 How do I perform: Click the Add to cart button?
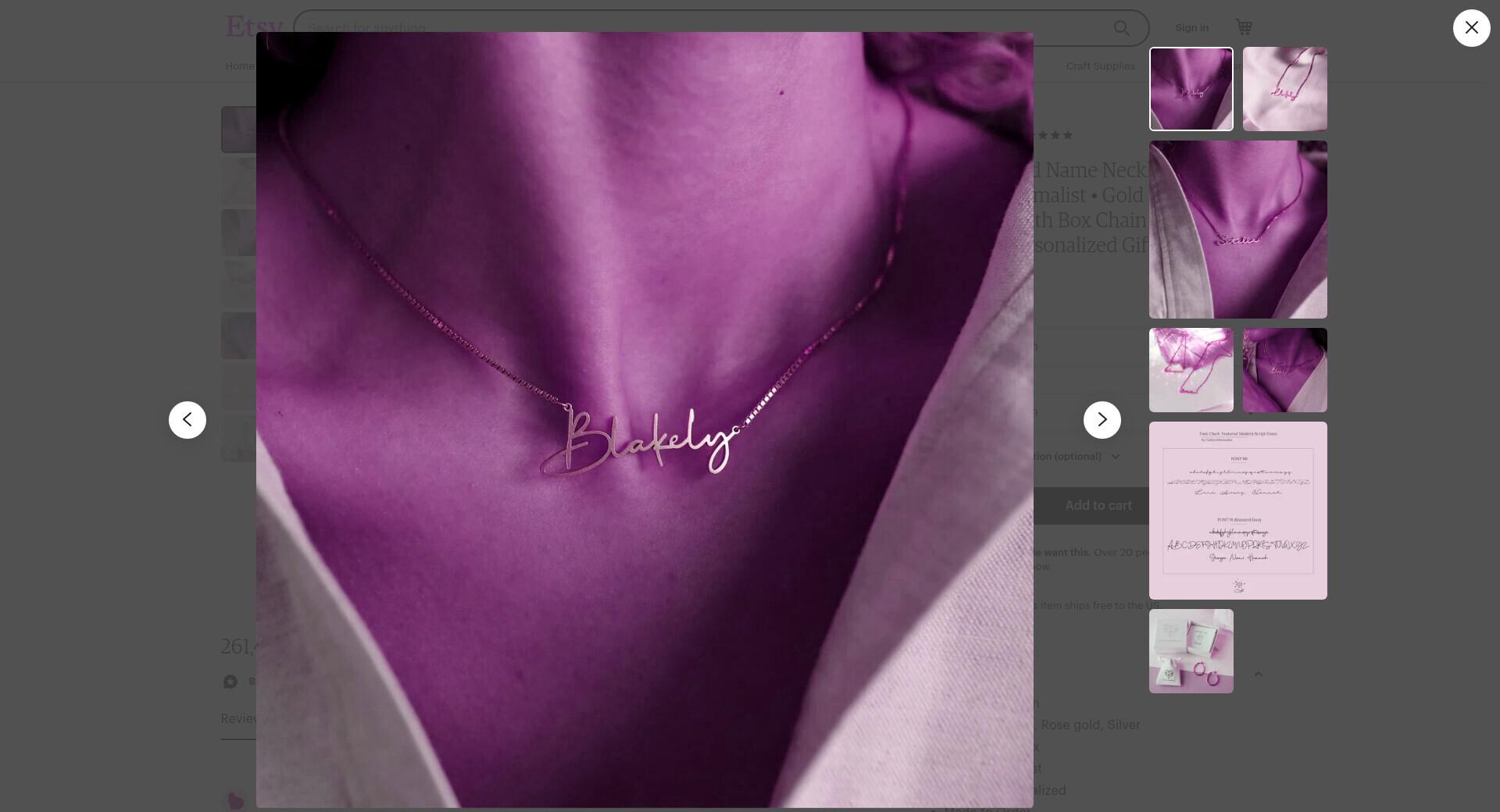[1098, 506]
